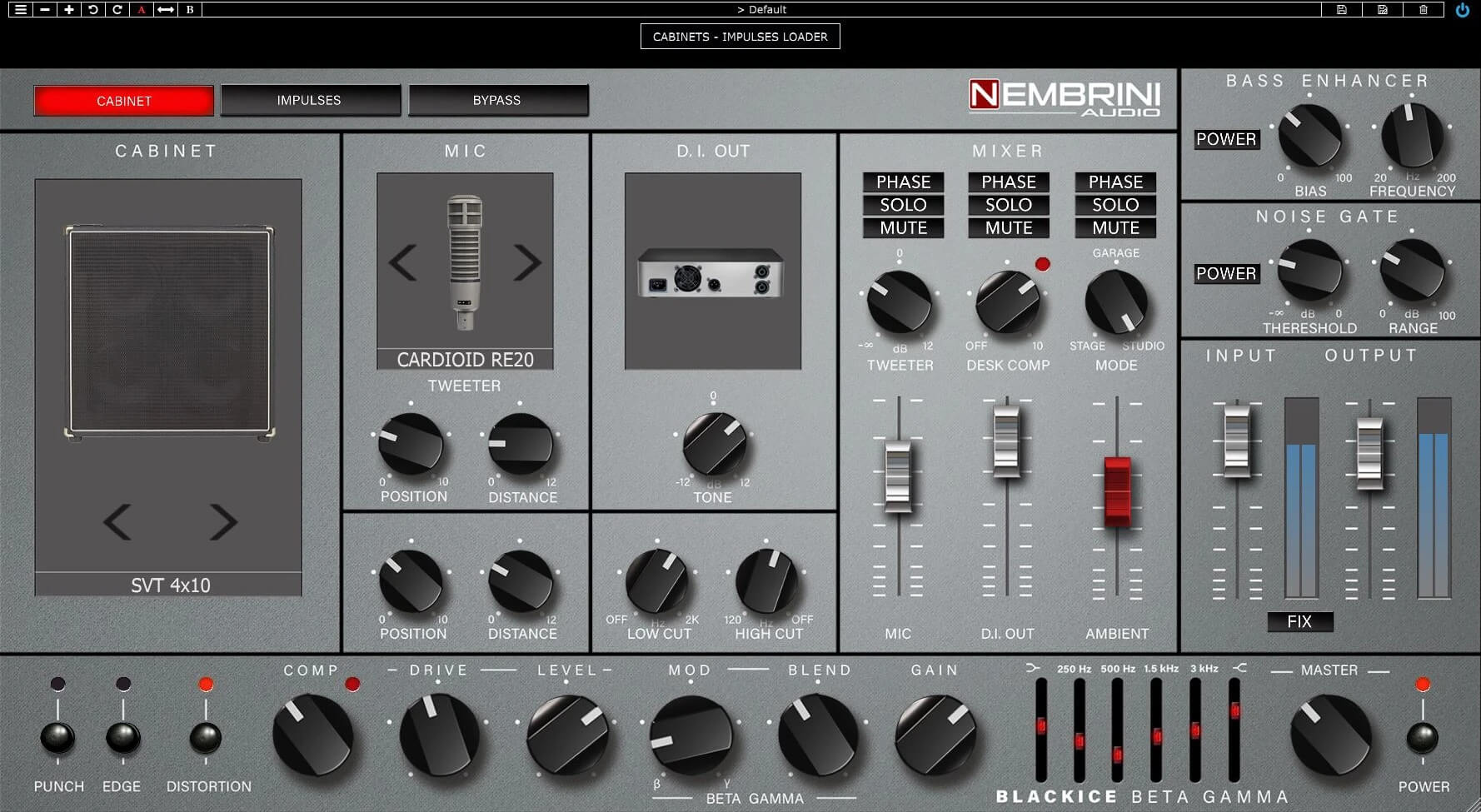Open the Default preset selector
Viewport: 1481px width, 812px height.
pos(761,9)
